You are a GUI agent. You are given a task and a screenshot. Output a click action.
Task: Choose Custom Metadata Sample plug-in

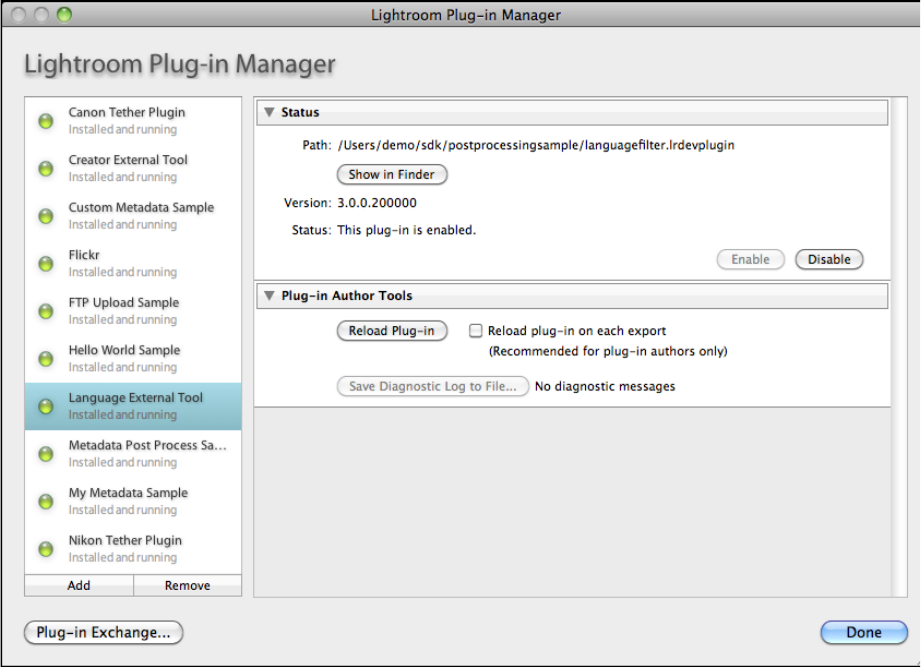(x=133, y=216)
